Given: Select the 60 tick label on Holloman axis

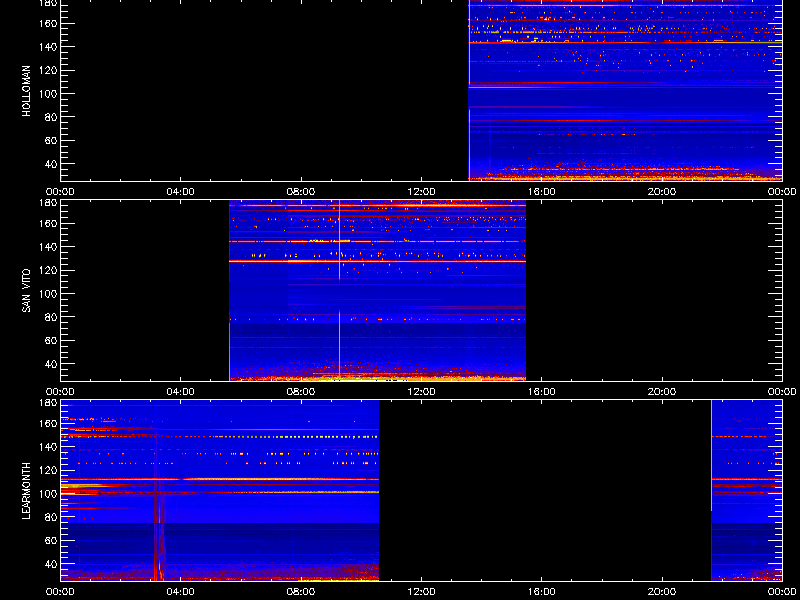Looking at the screenshot, I should pyautogui.click(x=51, y=140).
